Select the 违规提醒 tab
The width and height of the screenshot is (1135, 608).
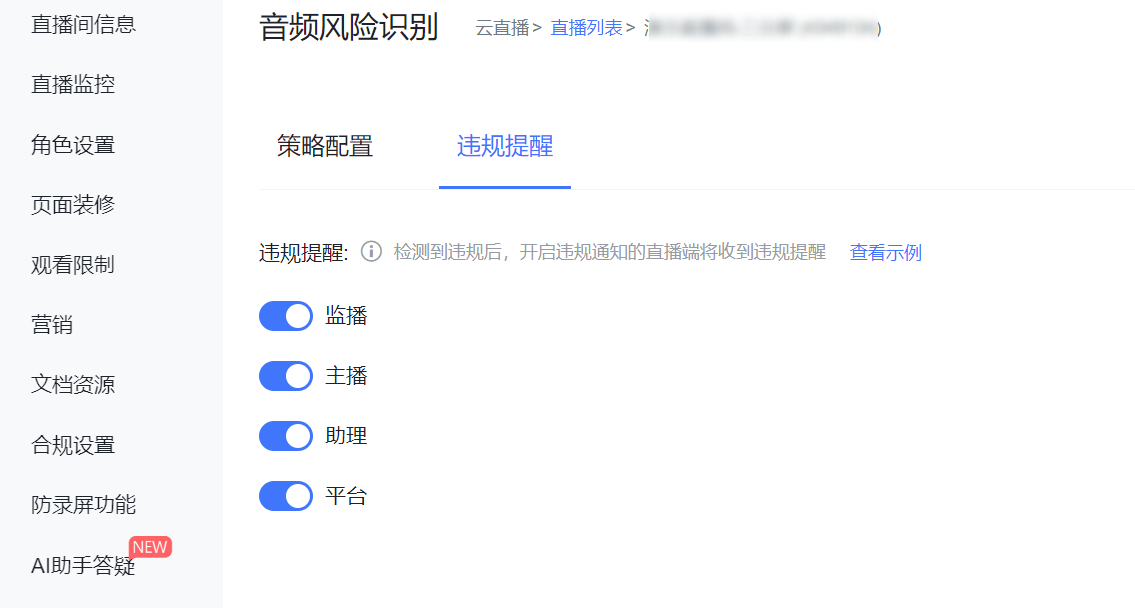click(505, 146)
